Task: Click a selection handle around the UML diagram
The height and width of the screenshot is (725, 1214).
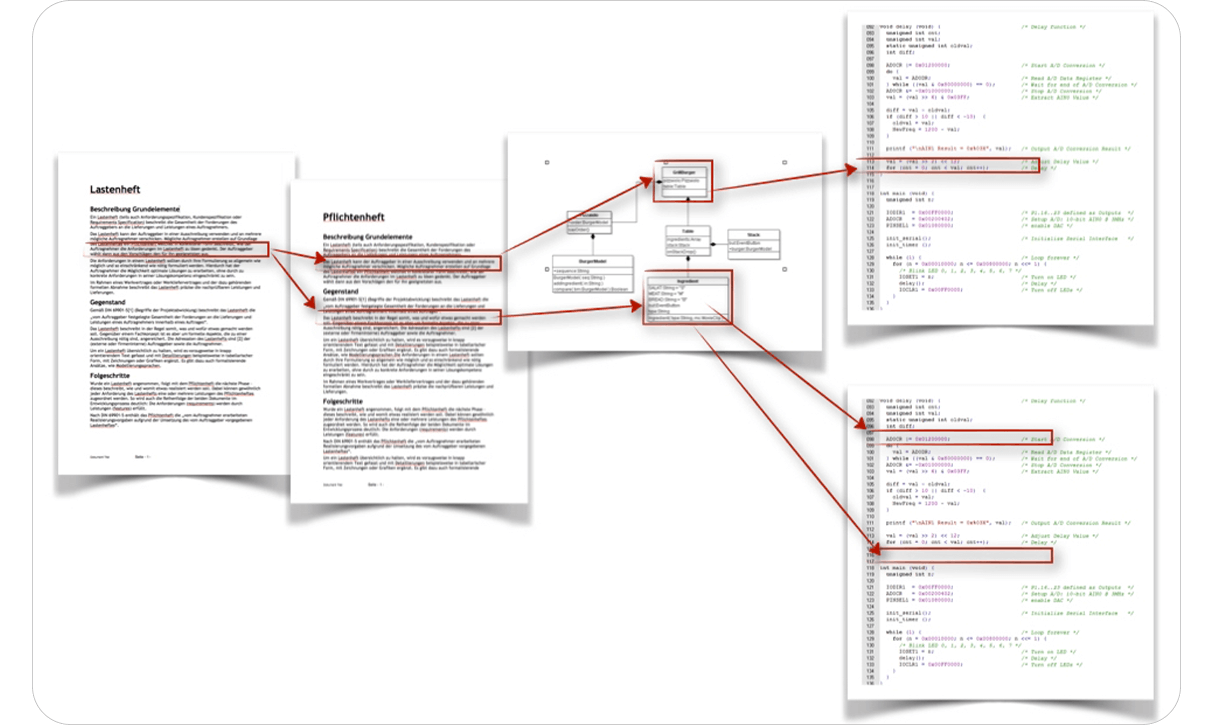Action: tap(545, 161)
